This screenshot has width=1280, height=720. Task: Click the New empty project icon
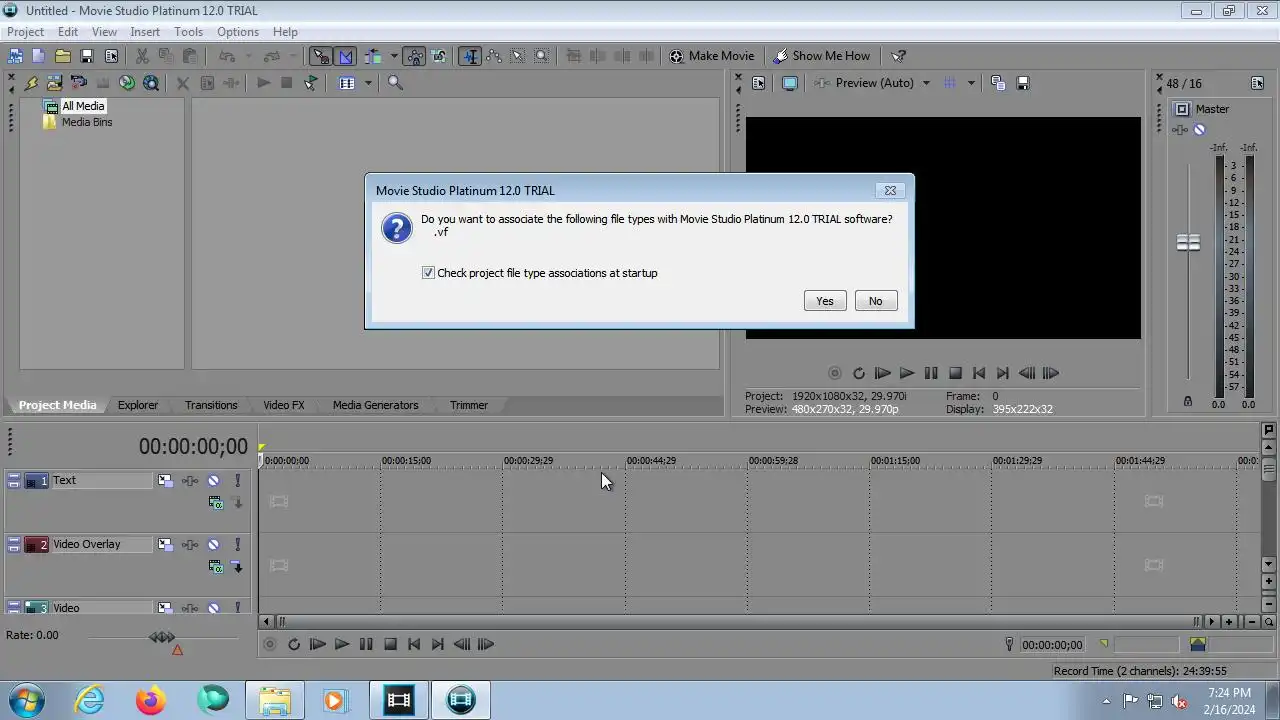(38, 56)
